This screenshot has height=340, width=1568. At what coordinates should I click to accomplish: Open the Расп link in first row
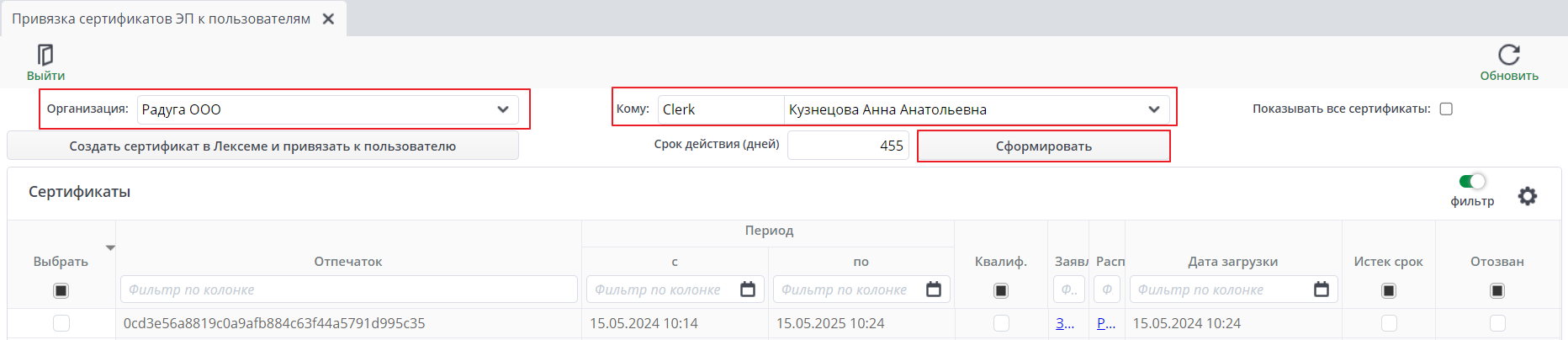(x=1106, y=323)
